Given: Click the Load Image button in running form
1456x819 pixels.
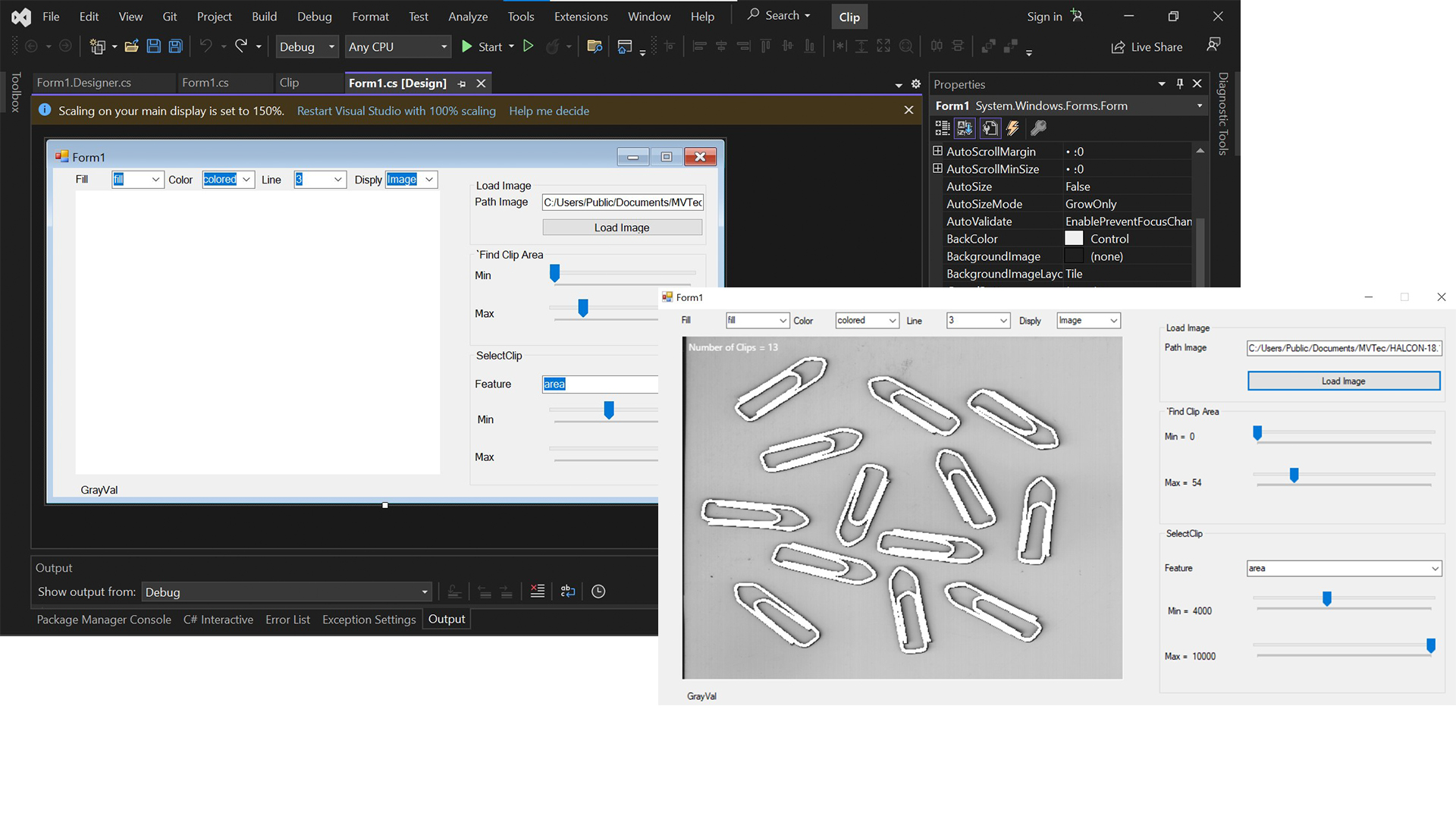Looking at the screenshot, I should click(1344, 381).
